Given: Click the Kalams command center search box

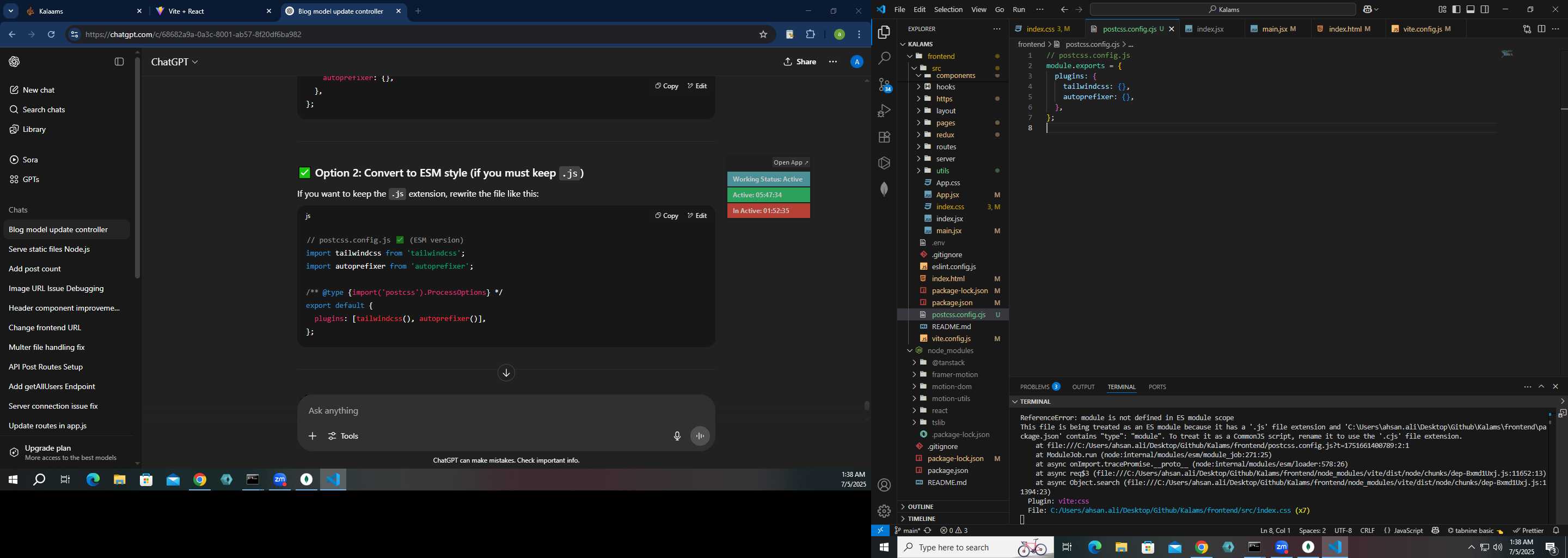Looking at the screenshot, I should coord(1223,10).
